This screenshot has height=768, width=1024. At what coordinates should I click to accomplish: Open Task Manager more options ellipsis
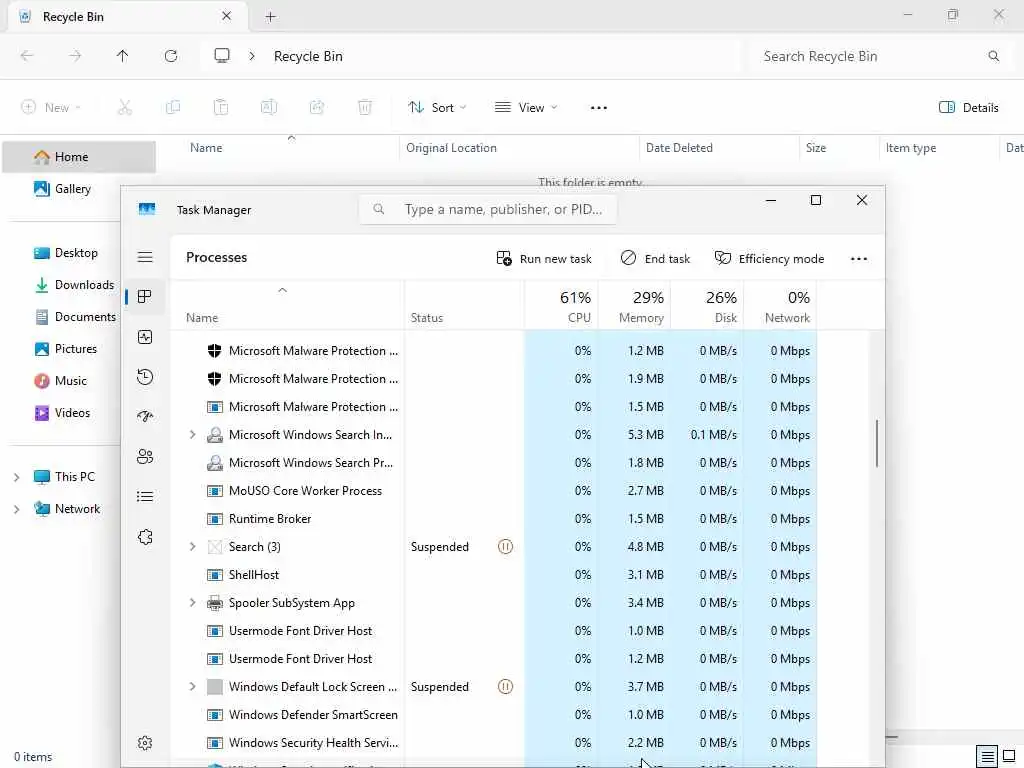click(x=859, y=259)
